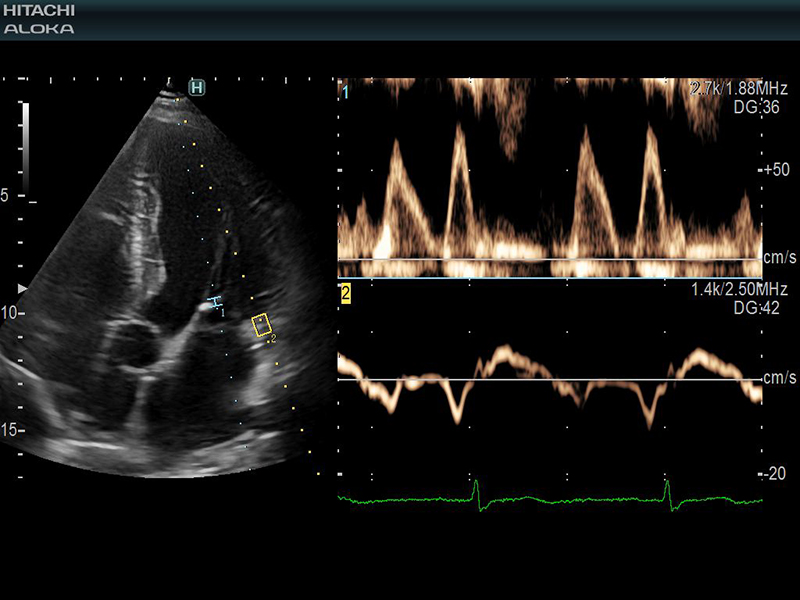This screenshot has height=600, width=800.
Task: Click the 1.4k/2.50MHz frequency readout
Action: [726, 290]
